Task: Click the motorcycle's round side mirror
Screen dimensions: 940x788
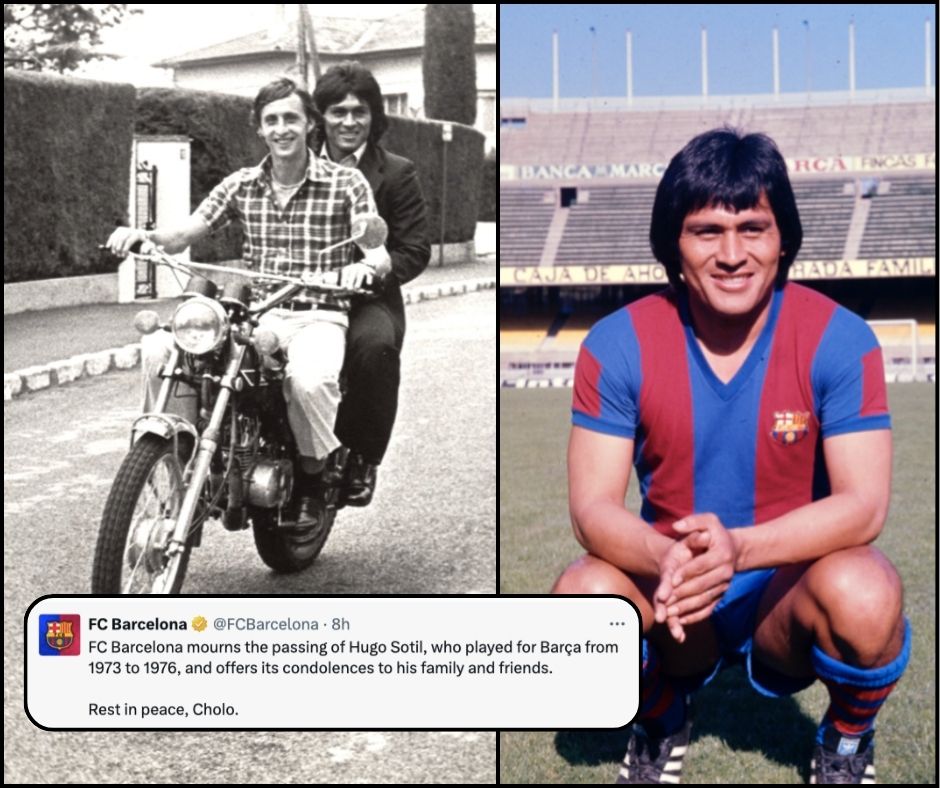Action: click(369, 231)
